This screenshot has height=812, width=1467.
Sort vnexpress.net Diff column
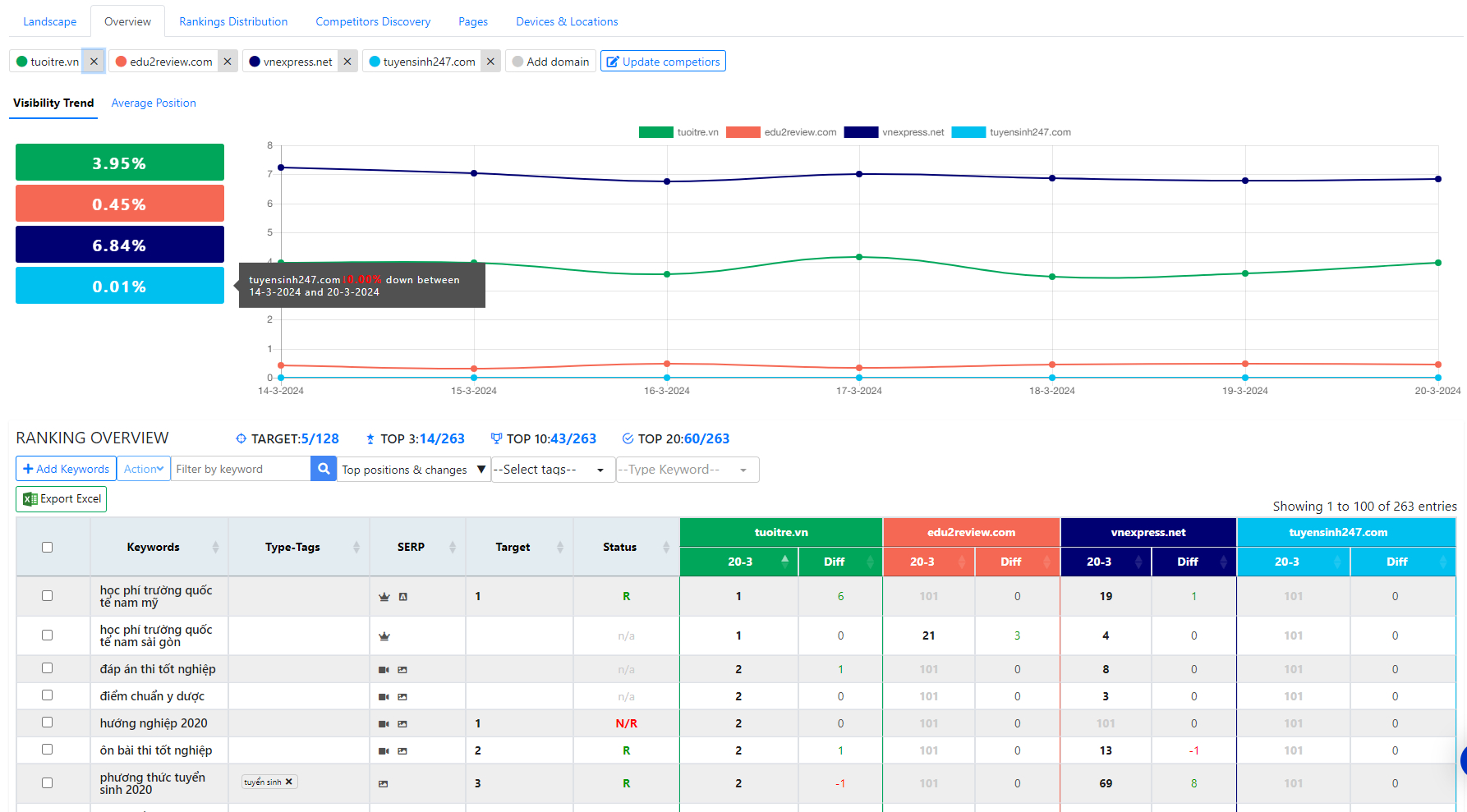pos(1223,562)
